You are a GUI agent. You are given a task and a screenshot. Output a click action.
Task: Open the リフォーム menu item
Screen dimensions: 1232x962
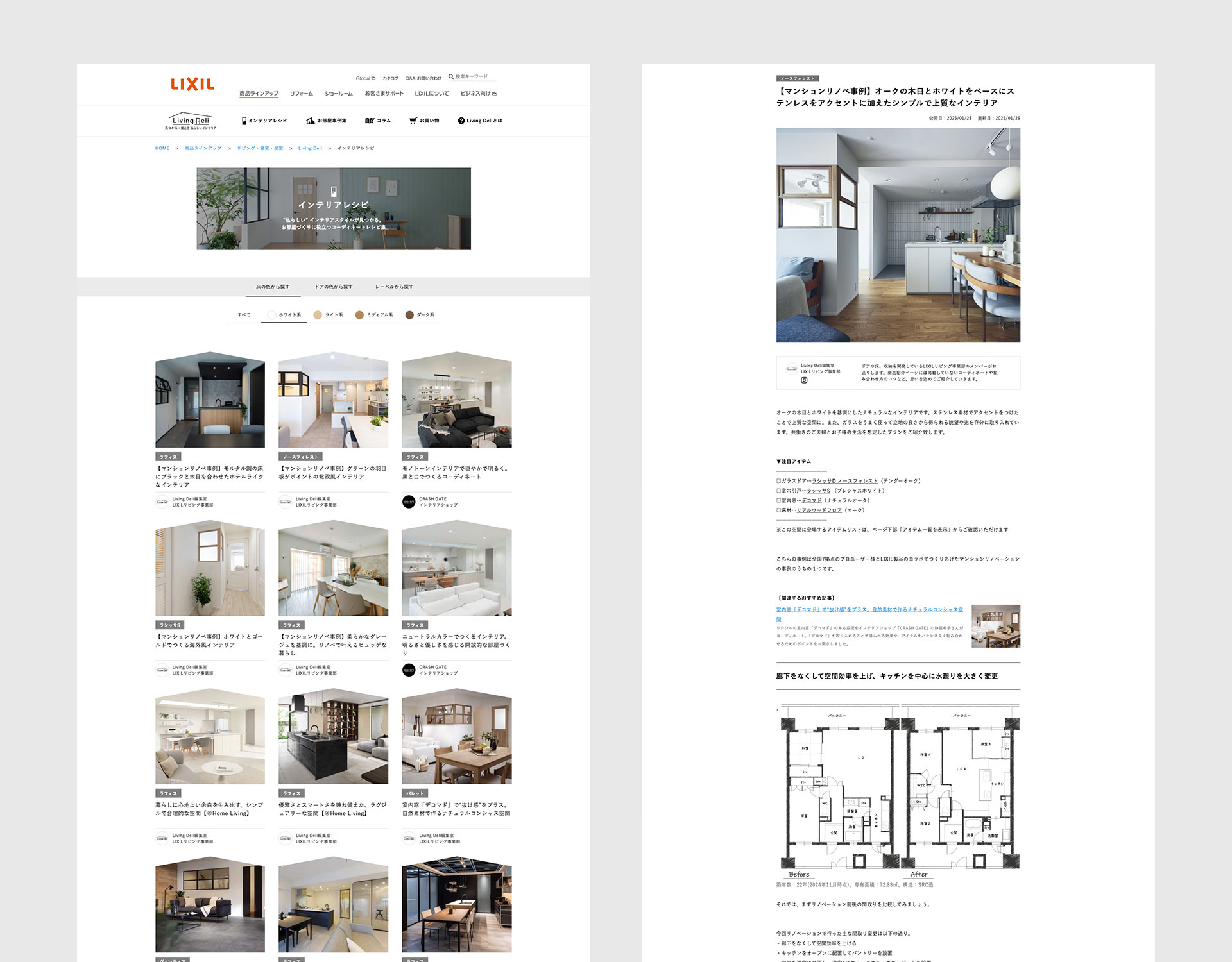click(x=301, y=94)
